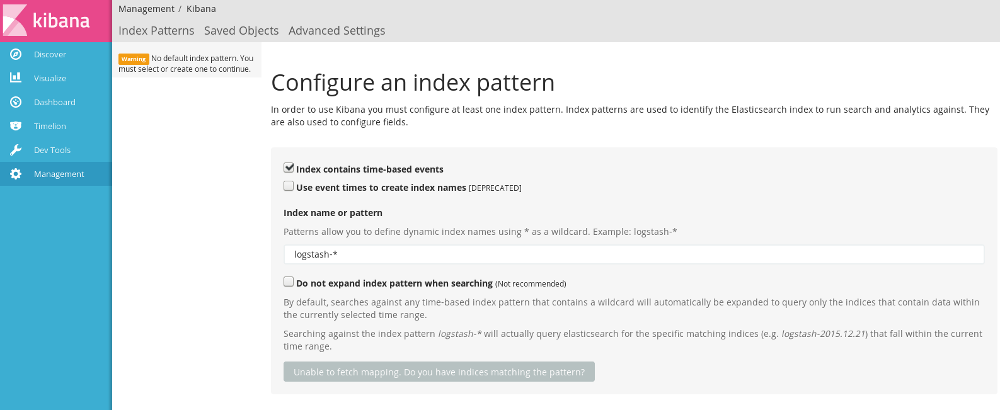Check Do not expand index pattern when searching

(288, 281)
